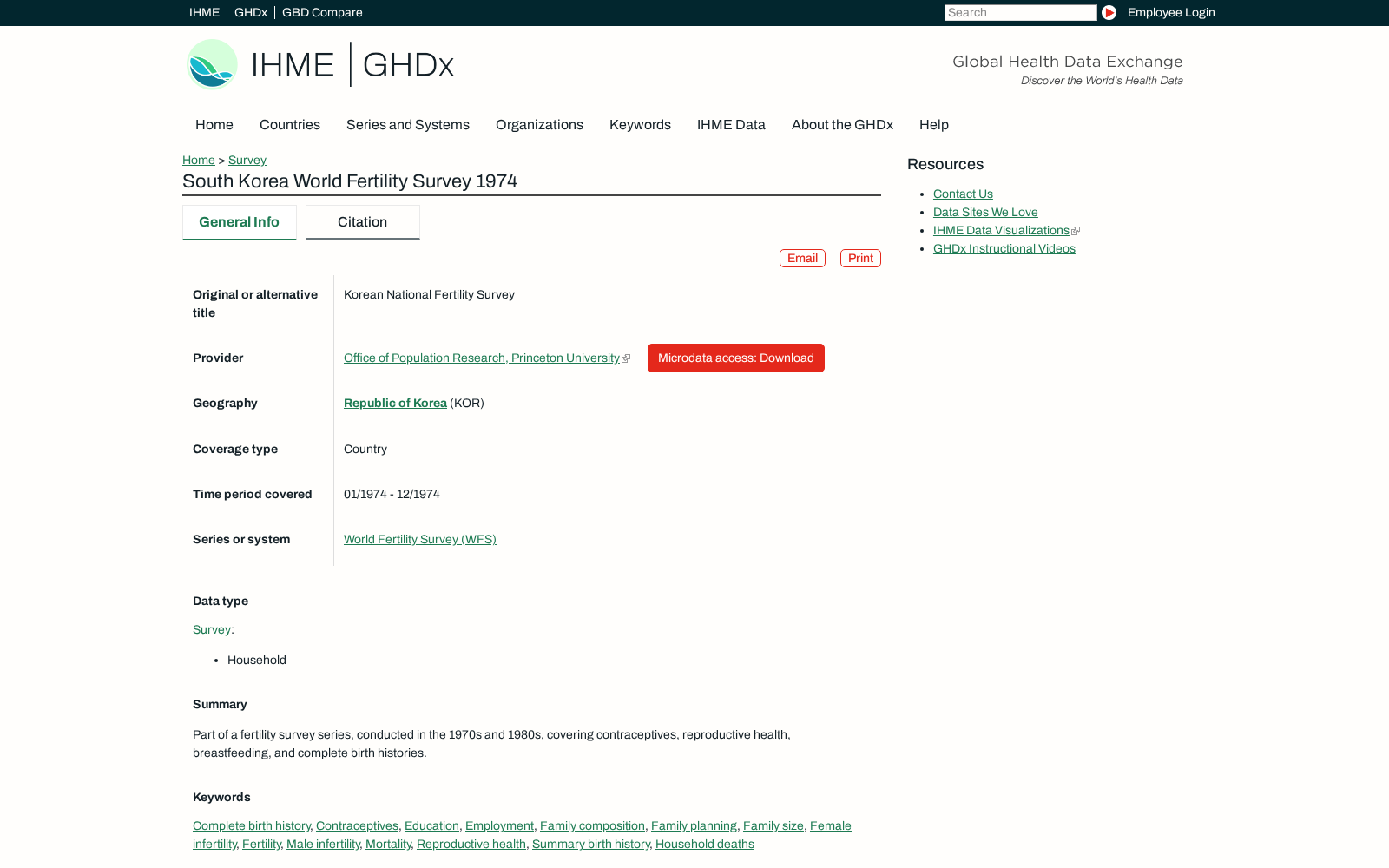
Task: Click the Home breadcrumb link
Action: [199, 160]
